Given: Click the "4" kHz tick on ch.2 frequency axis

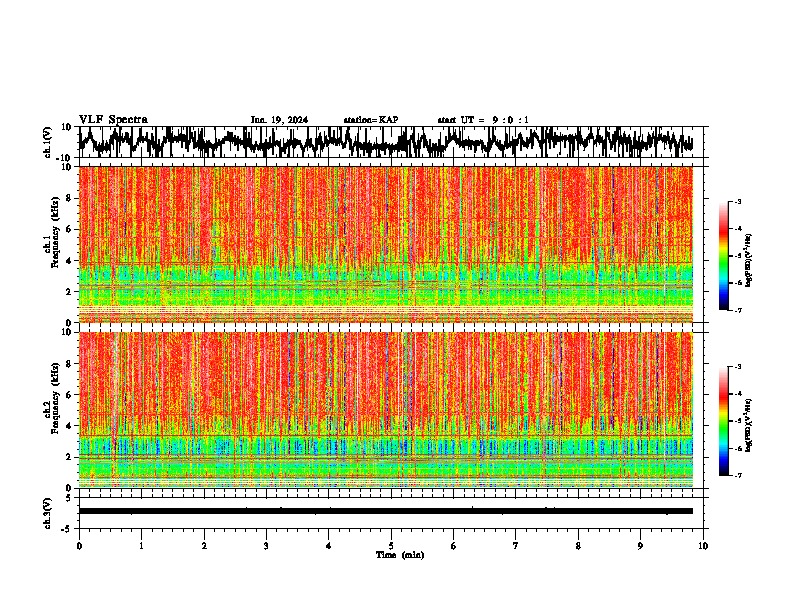Looking at the screenshot, I should tap(69, 426).
